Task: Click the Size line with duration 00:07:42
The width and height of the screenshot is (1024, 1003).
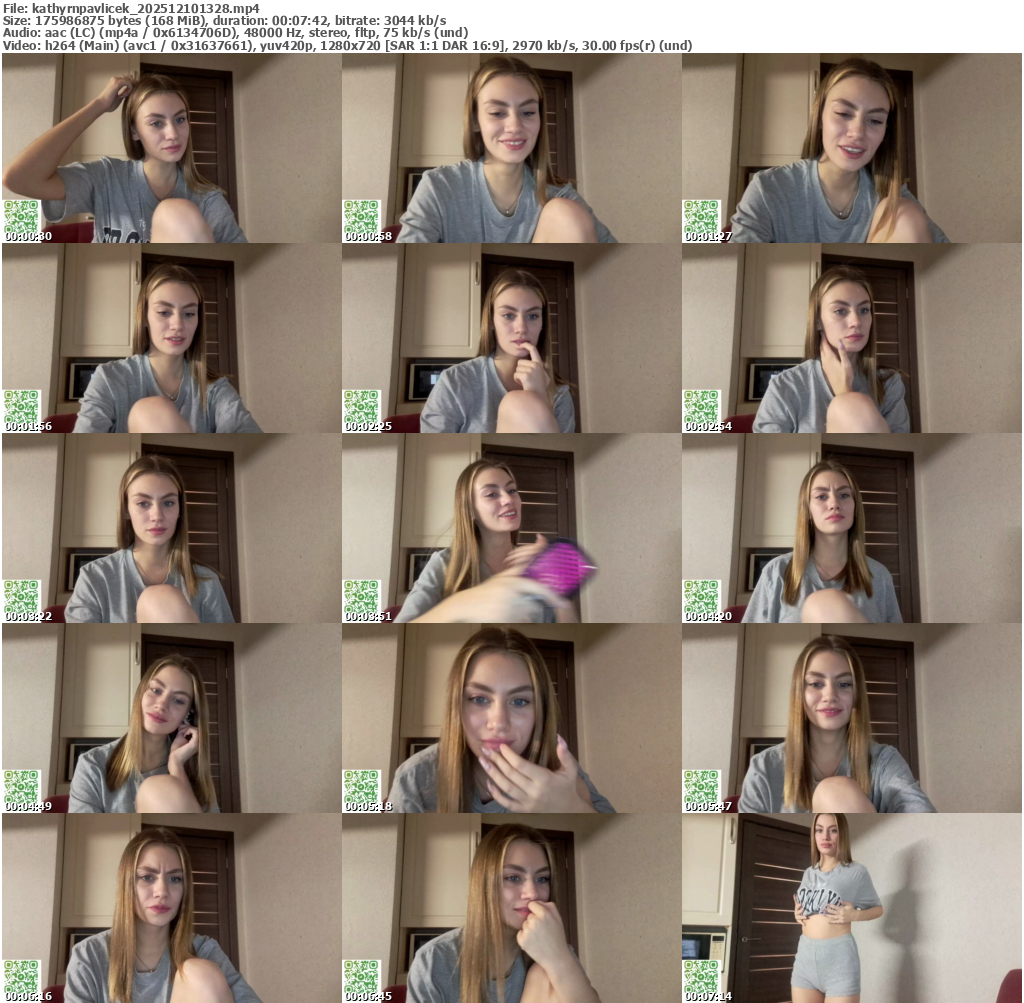Action: coord(225,21)
